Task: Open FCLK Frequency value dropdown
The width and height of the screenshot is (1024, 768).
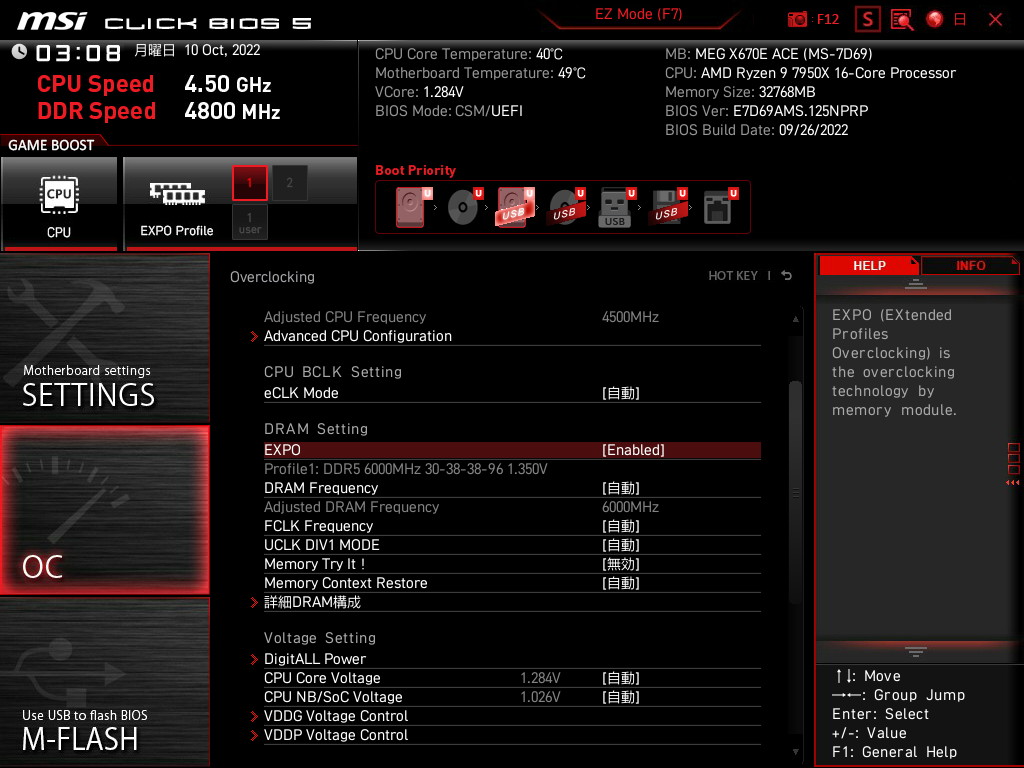Action: pos(620,526)
